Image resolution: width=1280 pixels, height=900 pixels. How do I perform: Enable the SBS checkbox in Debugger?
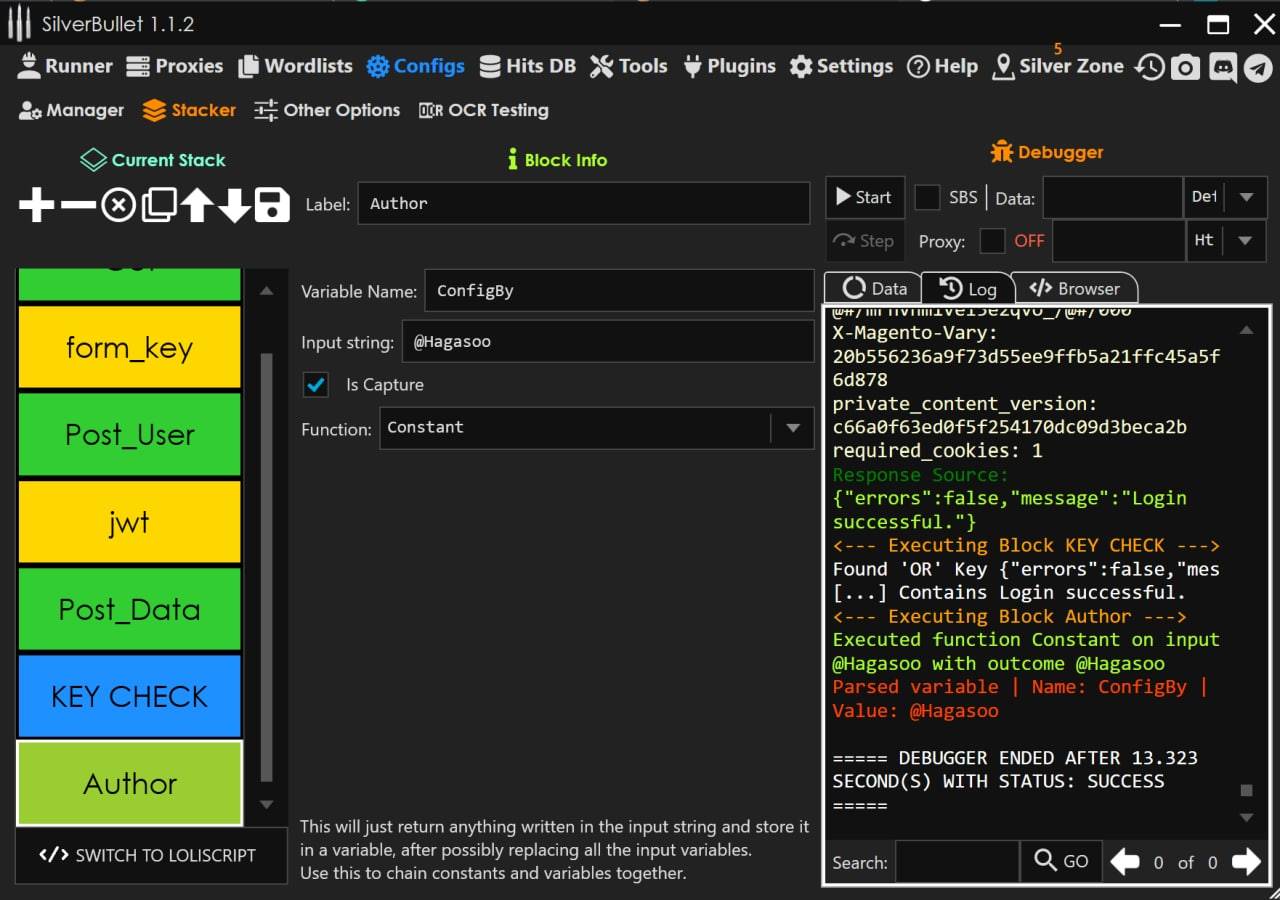[x=928, y=197]
